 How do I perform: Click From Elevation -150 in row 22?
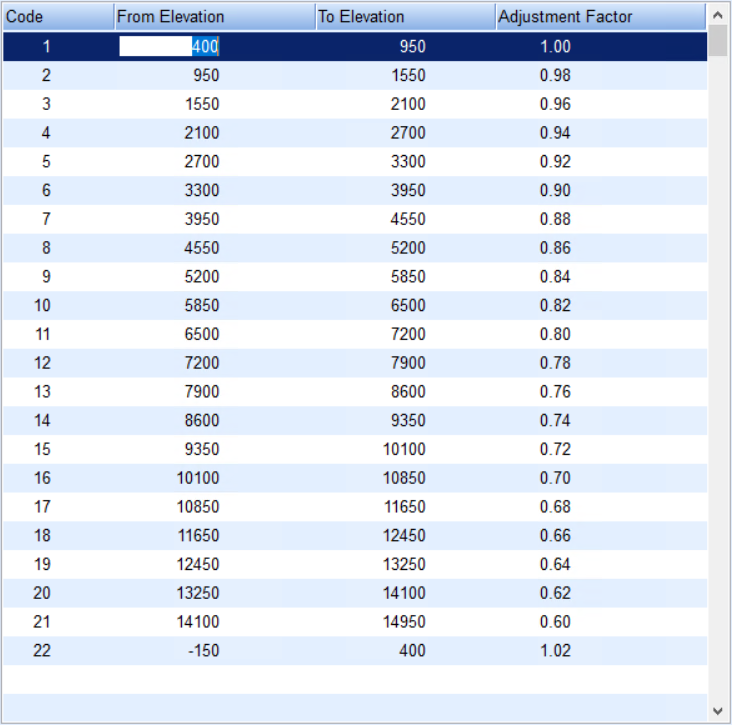pos(204,650)
